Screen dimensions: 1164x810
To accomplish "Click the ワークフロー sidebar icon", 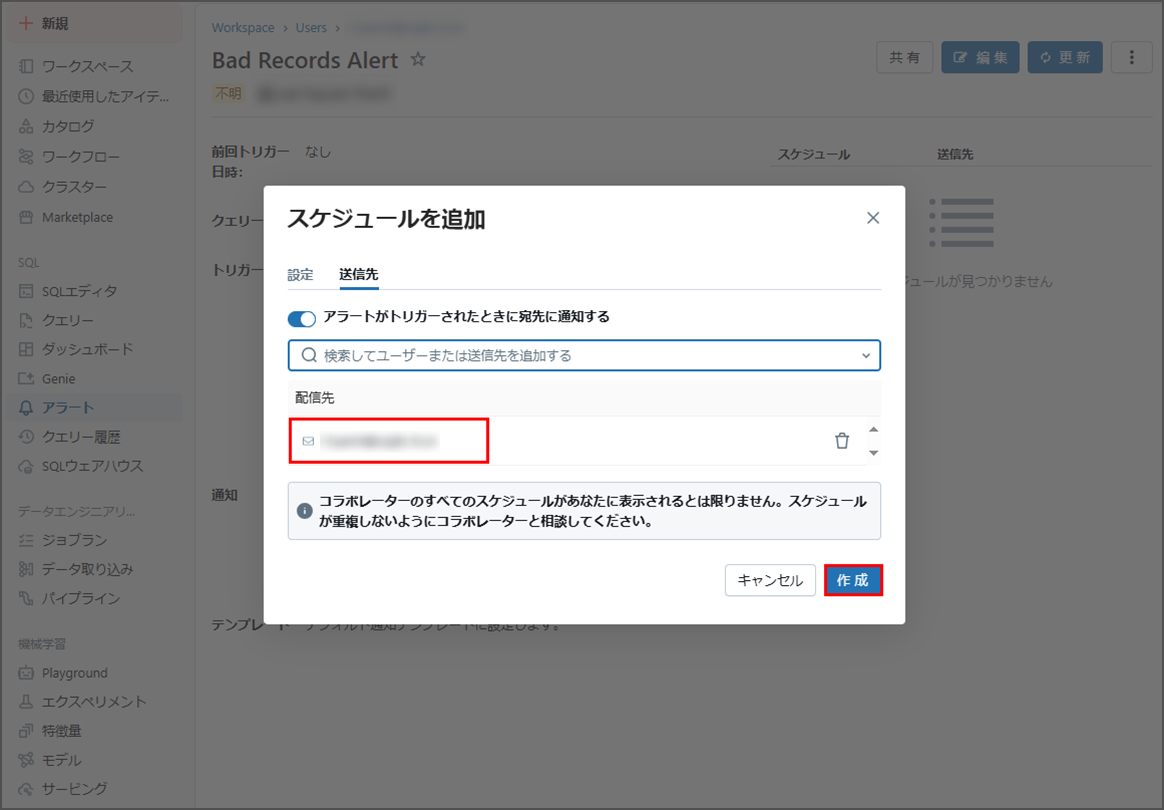I will click(26, 157).
